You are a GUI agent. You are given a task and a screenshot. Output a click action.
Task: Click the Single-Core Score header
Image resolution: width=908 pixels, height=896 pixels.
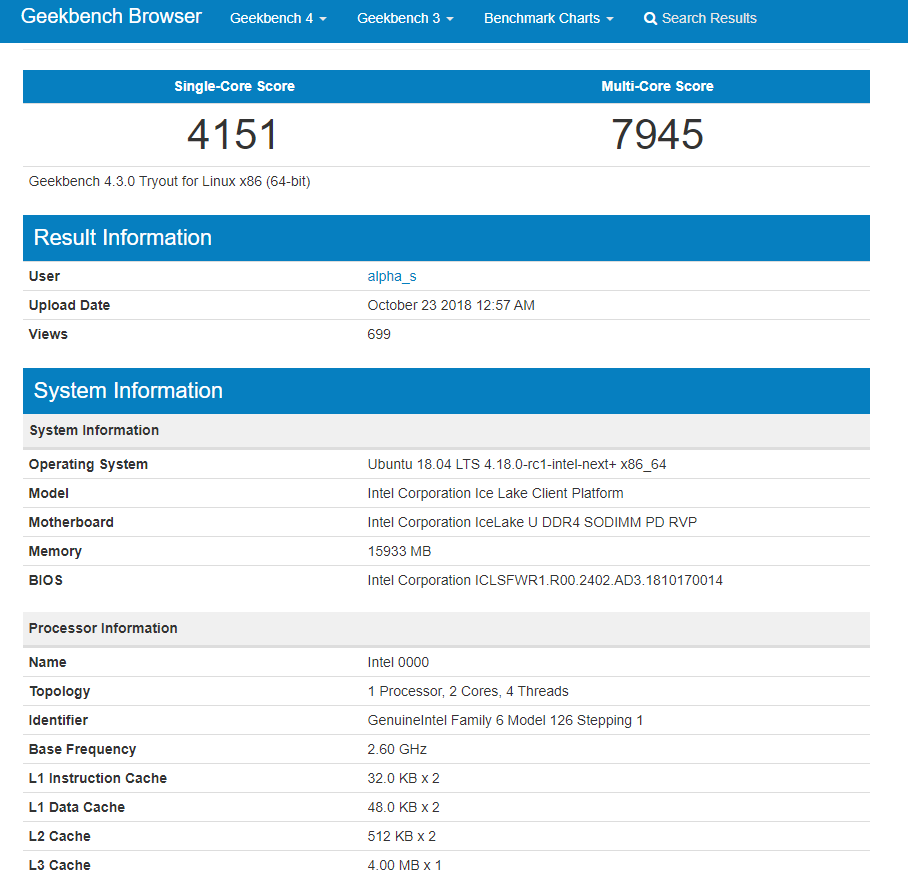click(235, 86)
